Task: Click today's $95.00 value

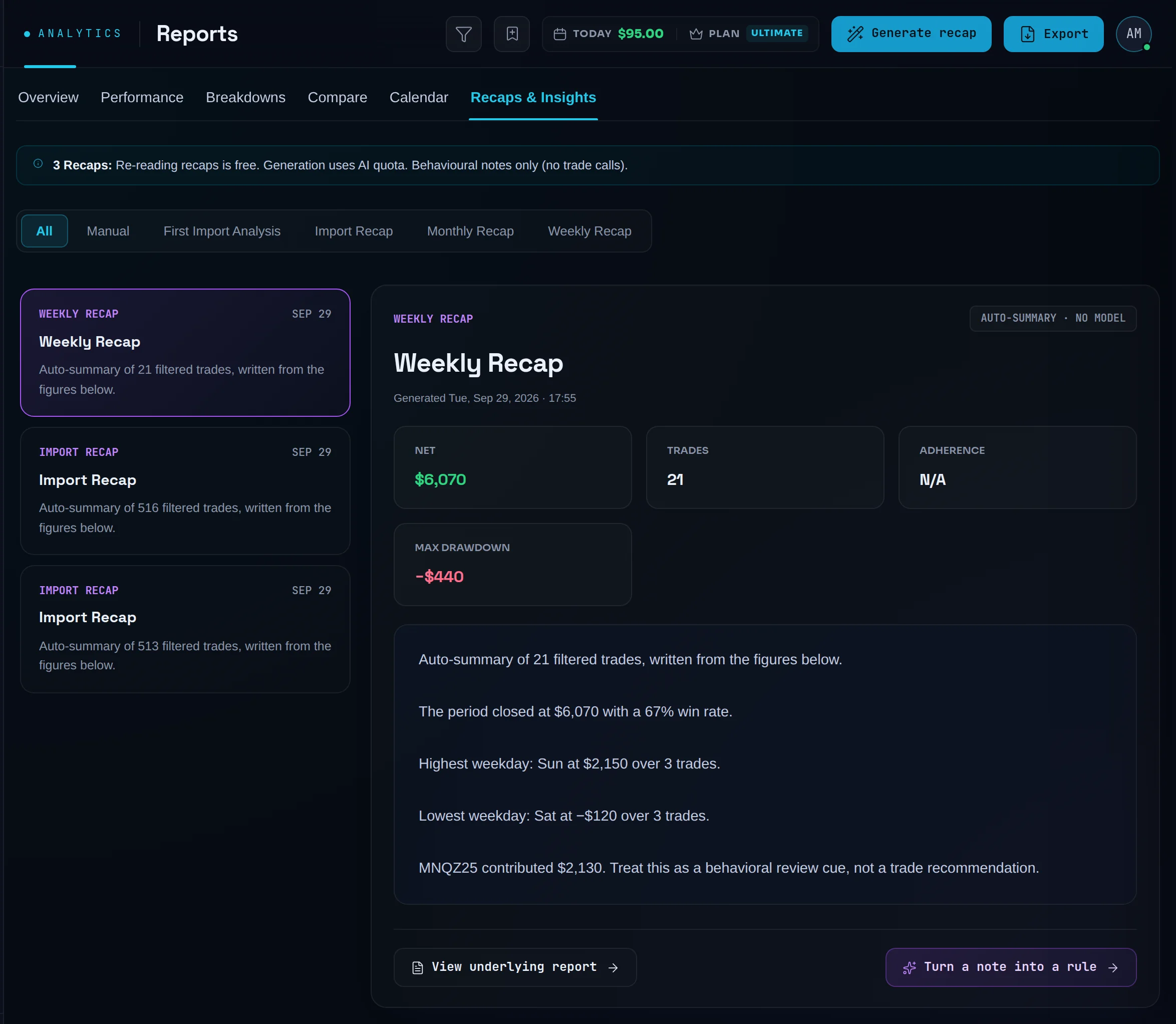Action: (640, 34)
